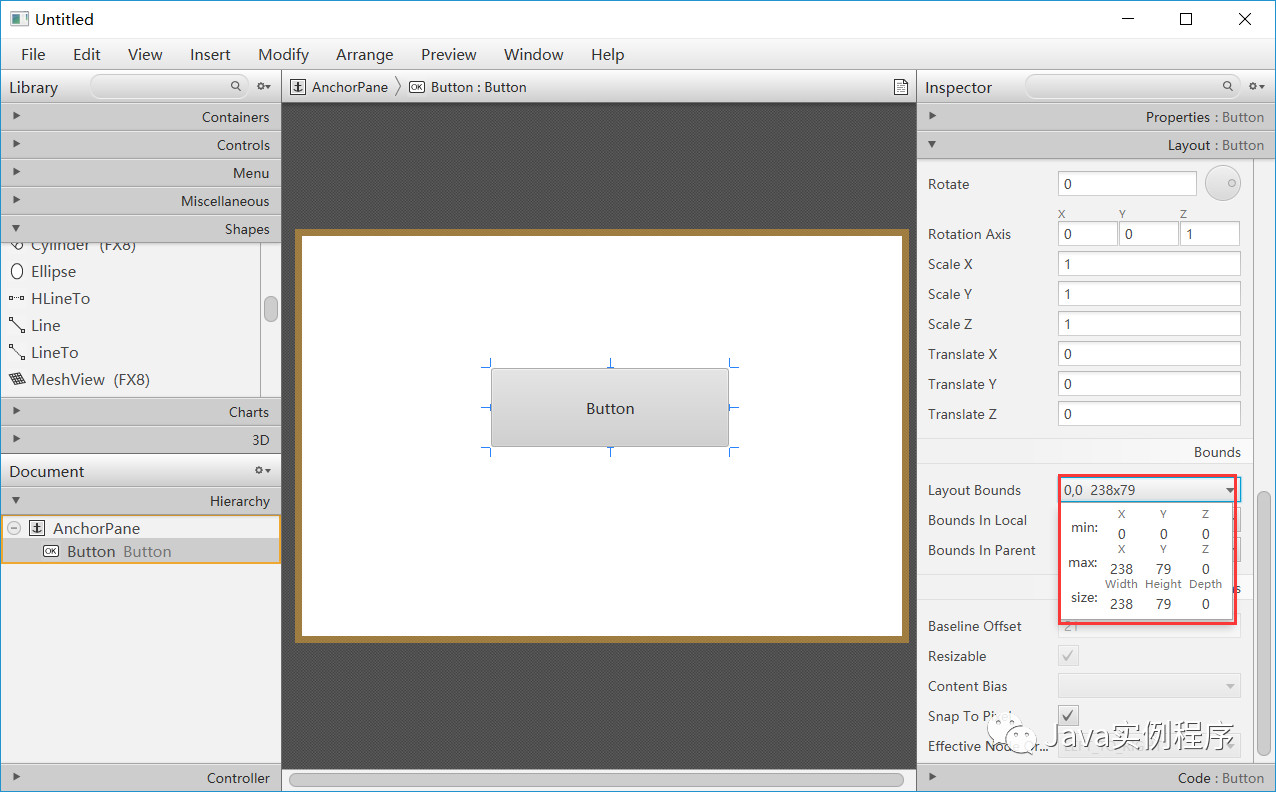Click the Resizable checkbox

point(1067,655)
